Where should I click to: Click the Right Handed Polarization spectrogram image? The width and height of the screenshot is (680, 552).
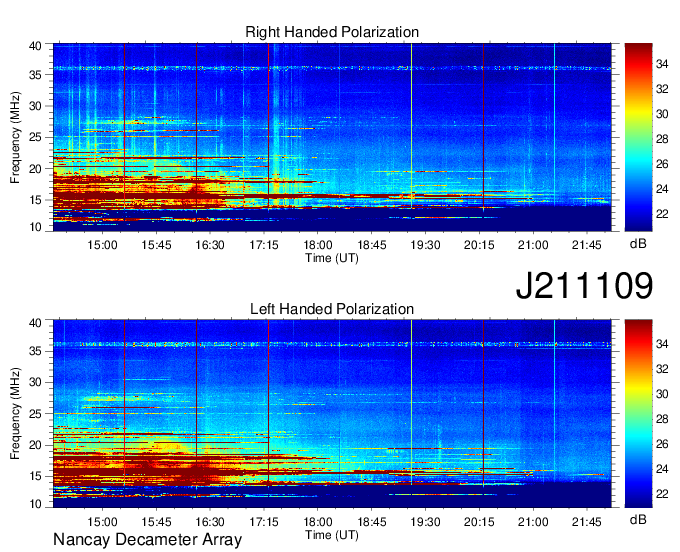[332, 137]
